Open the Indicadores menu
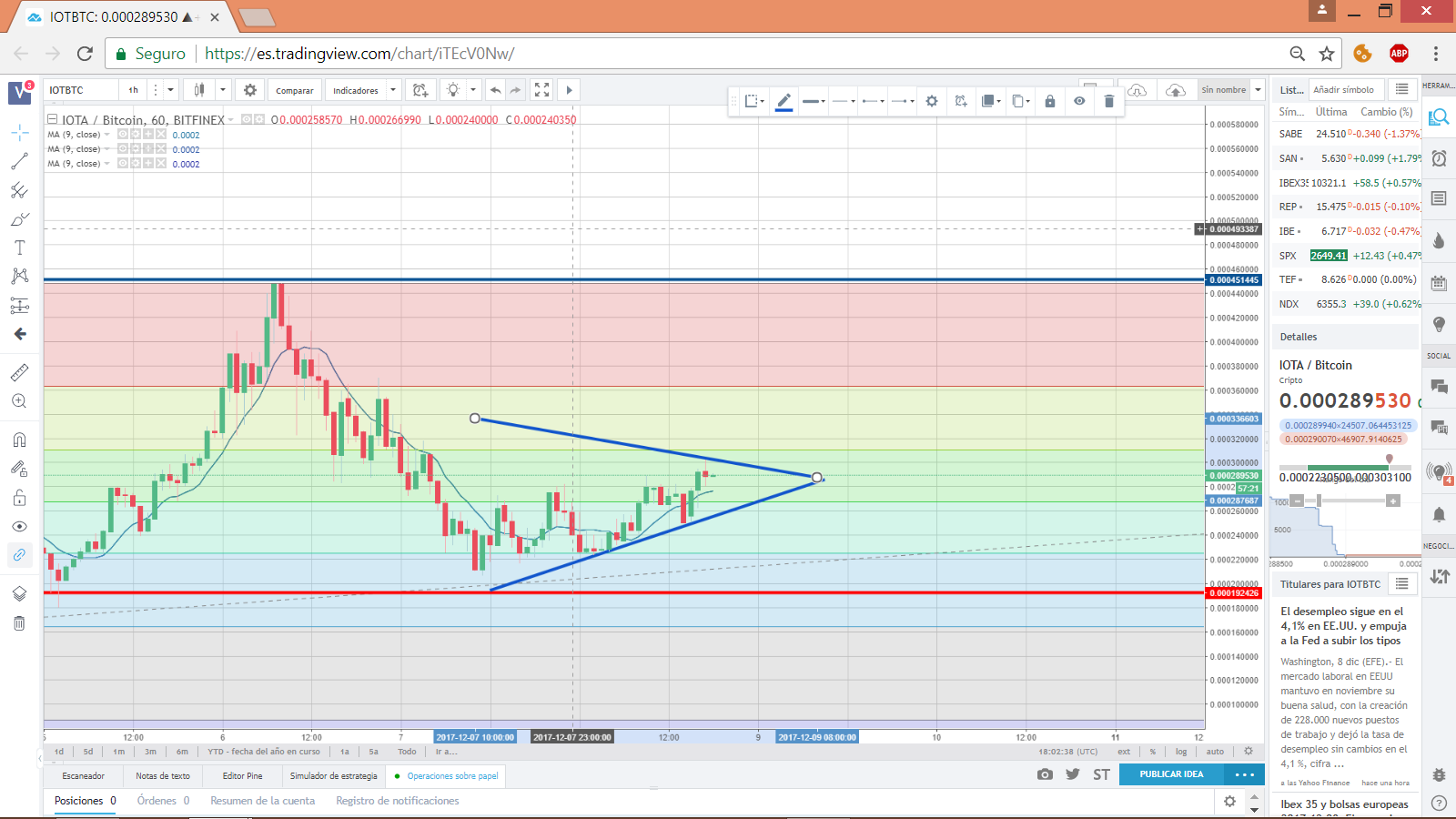1456x819 pixels. click(x=356, y=90)
